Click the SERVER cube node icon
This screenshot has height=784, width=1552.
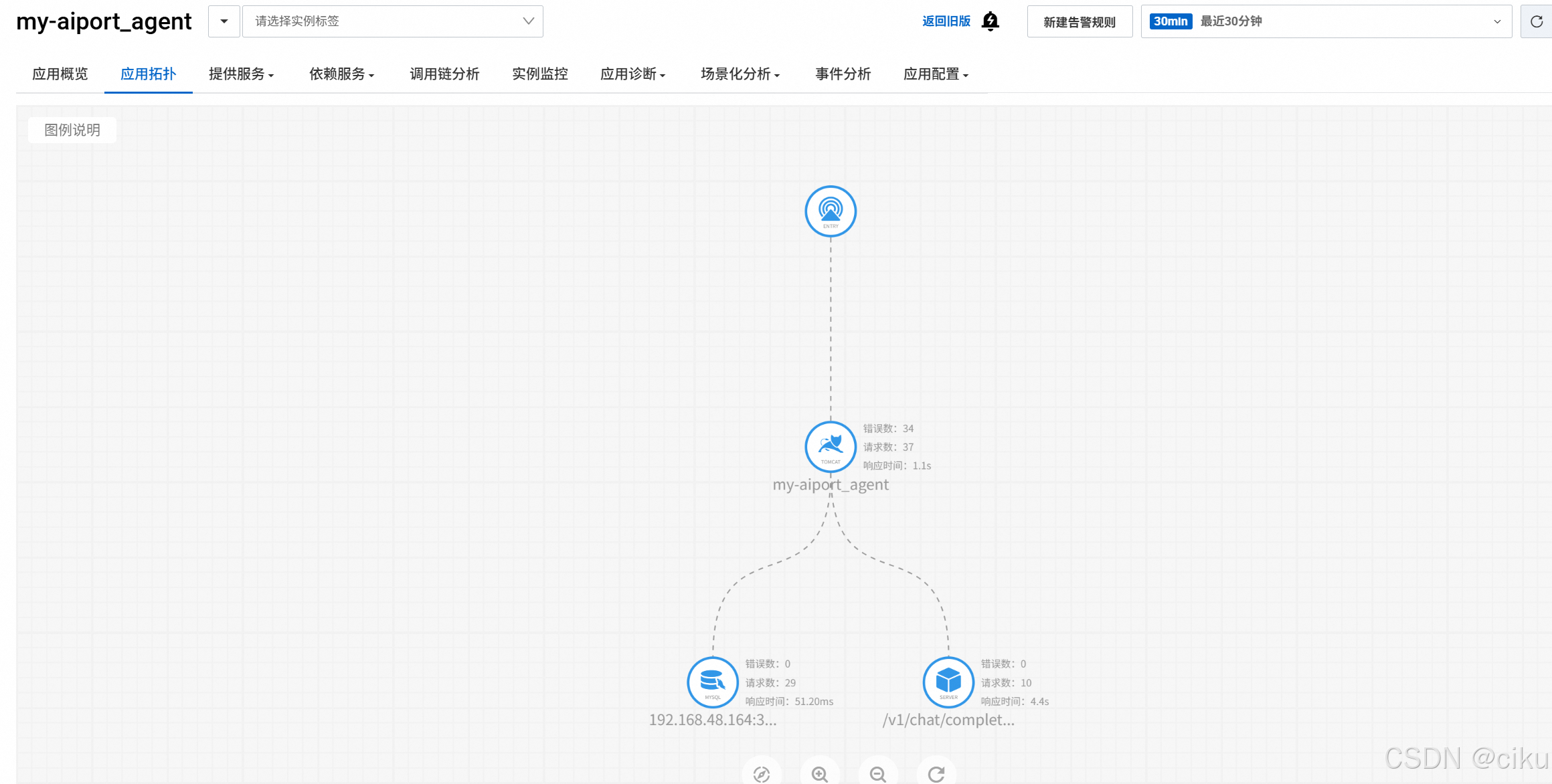tap(948, 682)
